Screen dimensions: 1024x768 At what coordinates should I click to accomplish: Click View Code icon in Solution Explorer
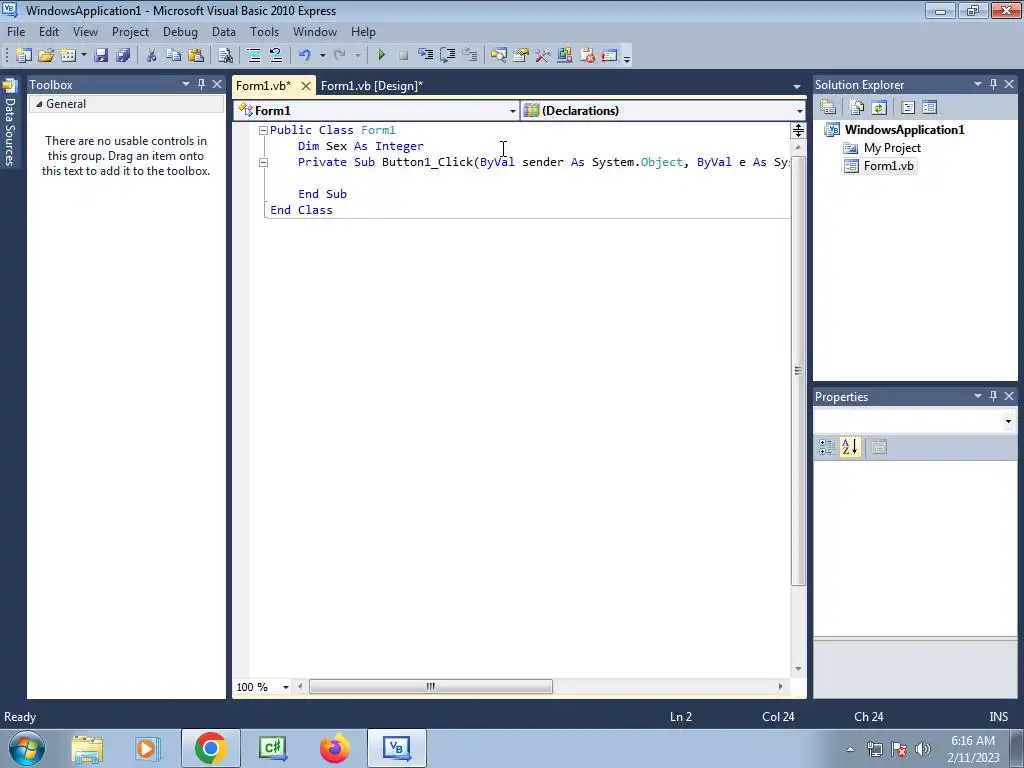(x=908, y=107)
